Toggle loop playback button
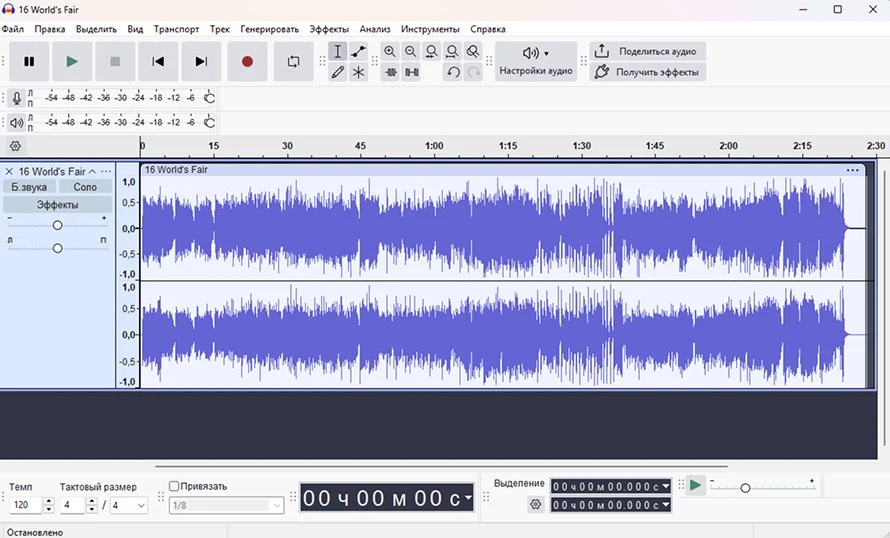This screenshot has width=890, height=538. tap(293, 61)
